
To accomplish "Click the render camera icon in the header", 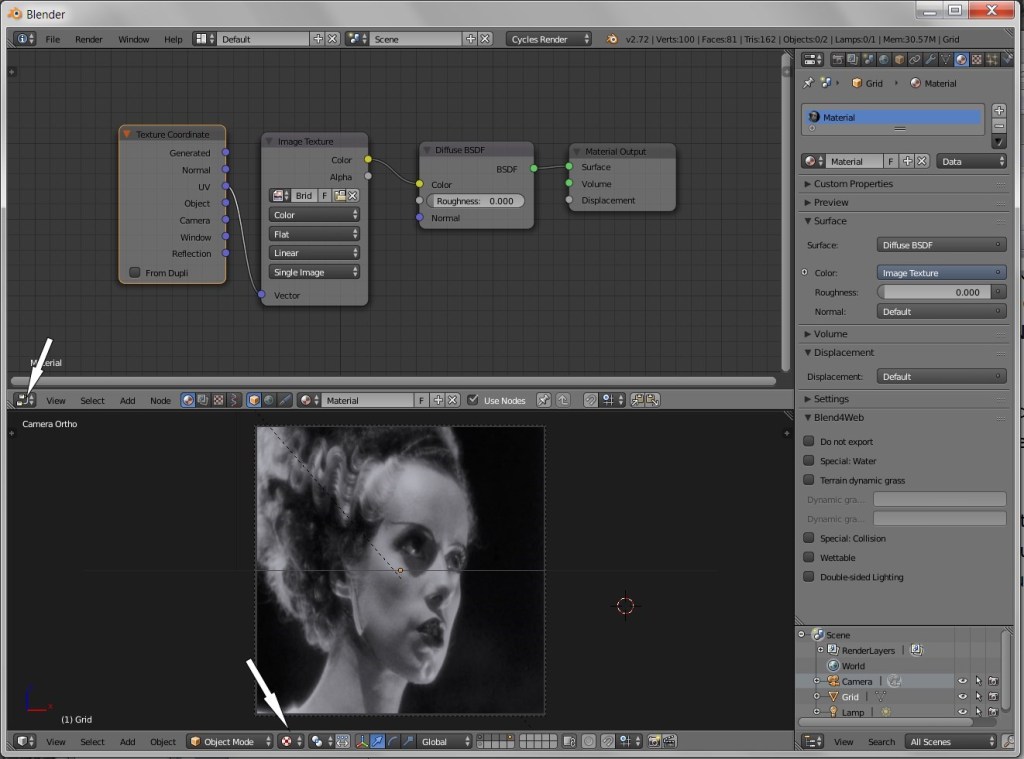I will click(x=652, y=741).
